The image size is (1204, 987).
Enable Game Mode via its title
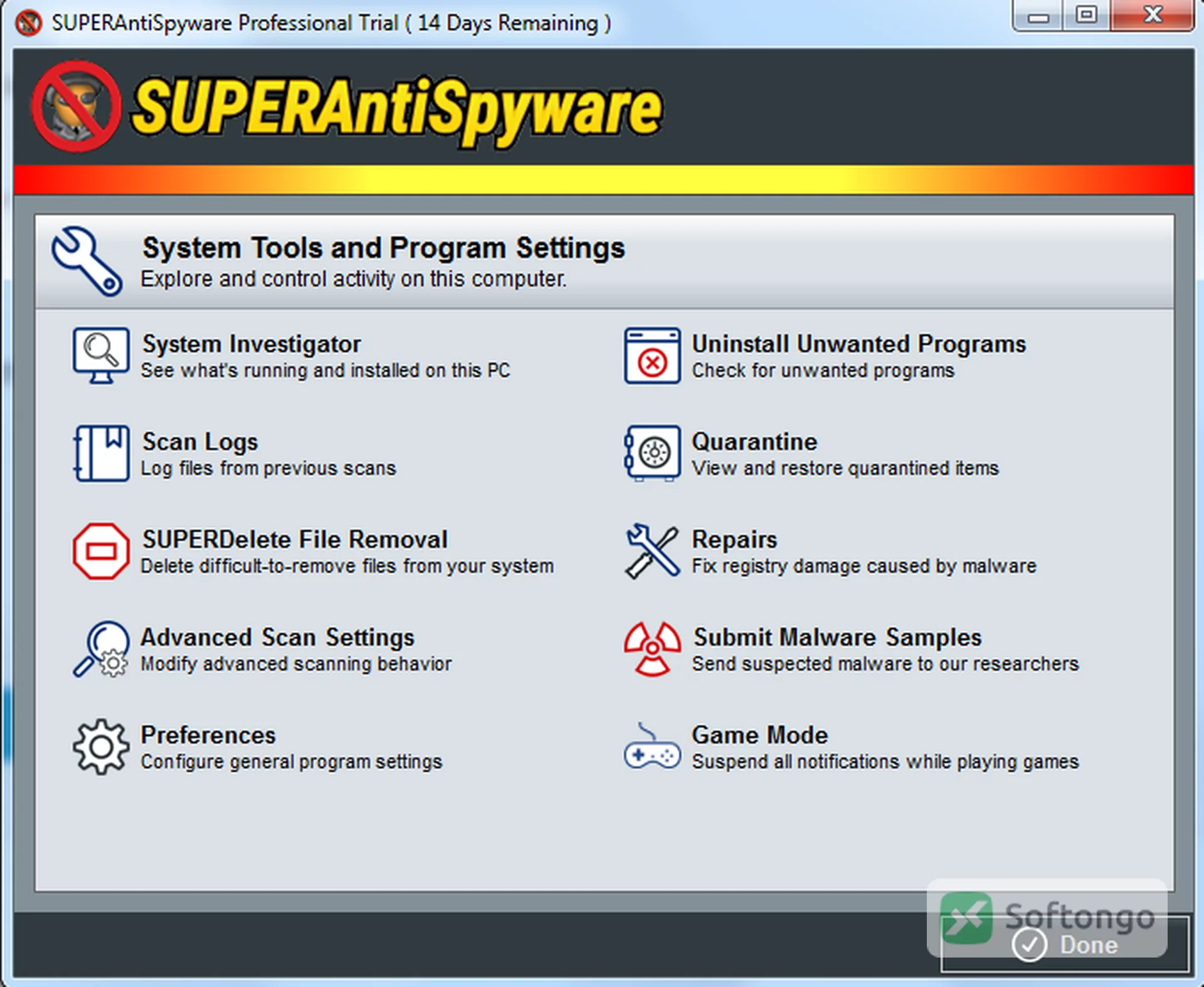coord(759,735)
